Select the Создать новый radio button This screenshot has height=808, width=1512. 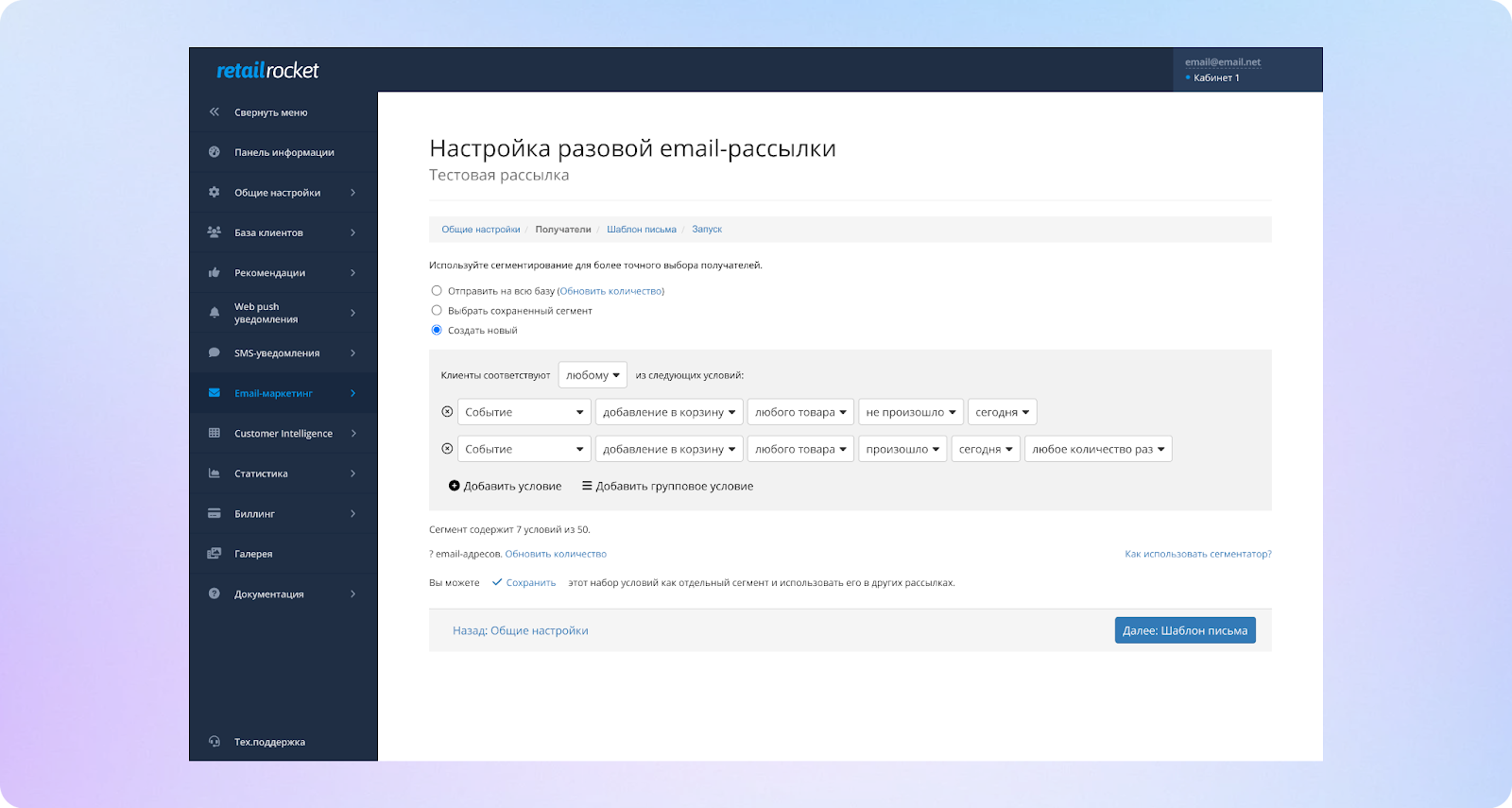[x=437, y=330]
